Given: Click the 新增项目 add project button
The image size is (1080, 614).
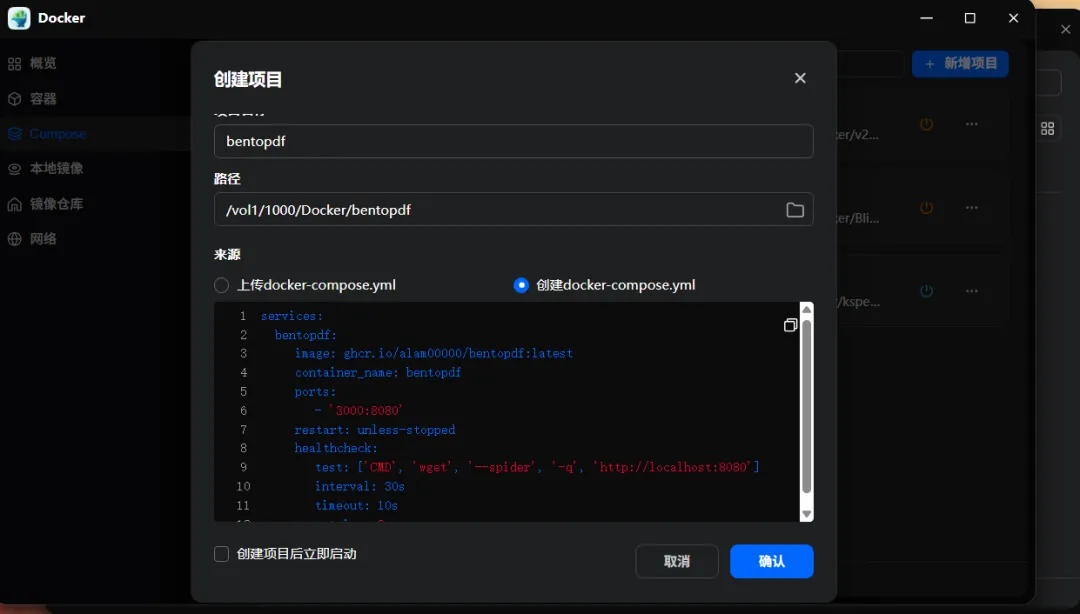Looking at the screenshot, I should tap(960, 63).
